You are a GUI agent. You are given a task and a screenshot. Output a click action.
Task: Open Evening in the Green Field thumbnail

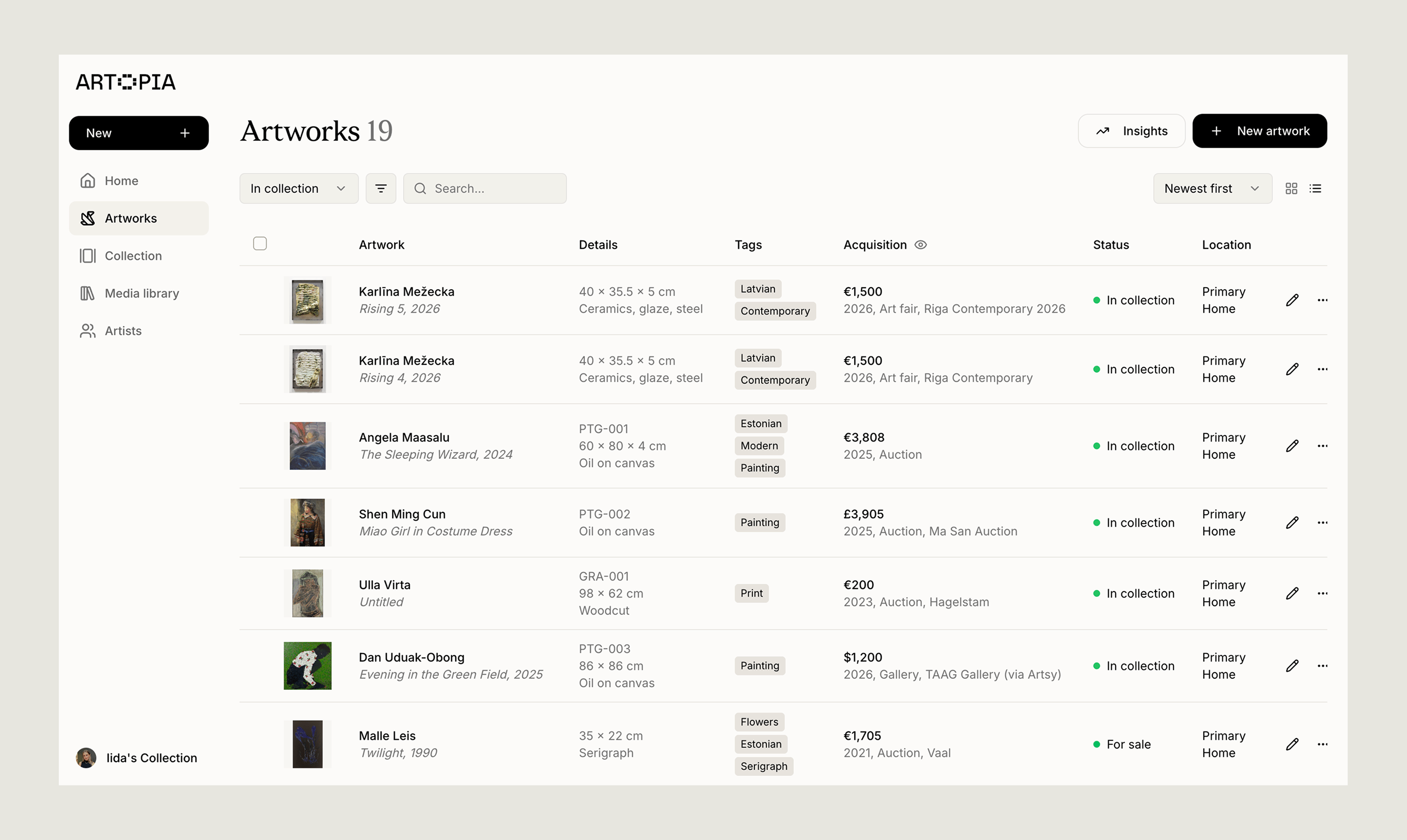[307, 666]
